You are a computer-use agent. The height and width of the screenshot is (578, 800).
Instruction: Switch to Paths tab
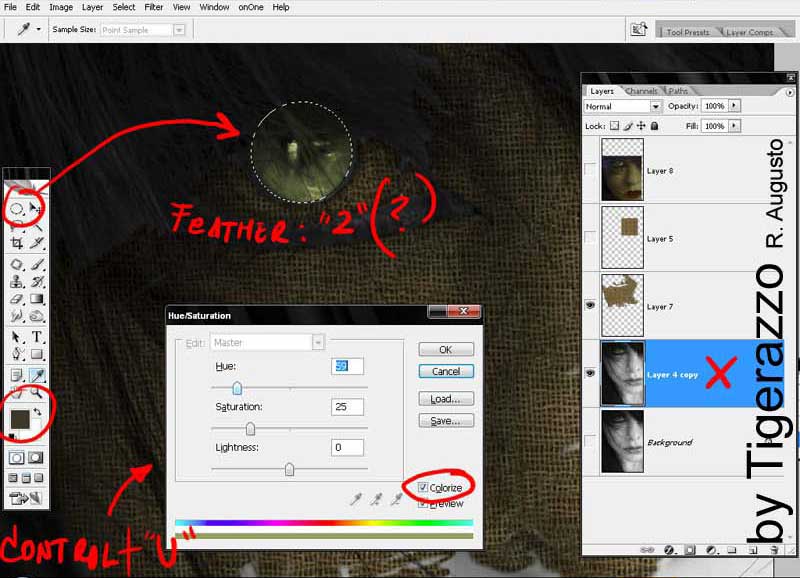point(678,91)
